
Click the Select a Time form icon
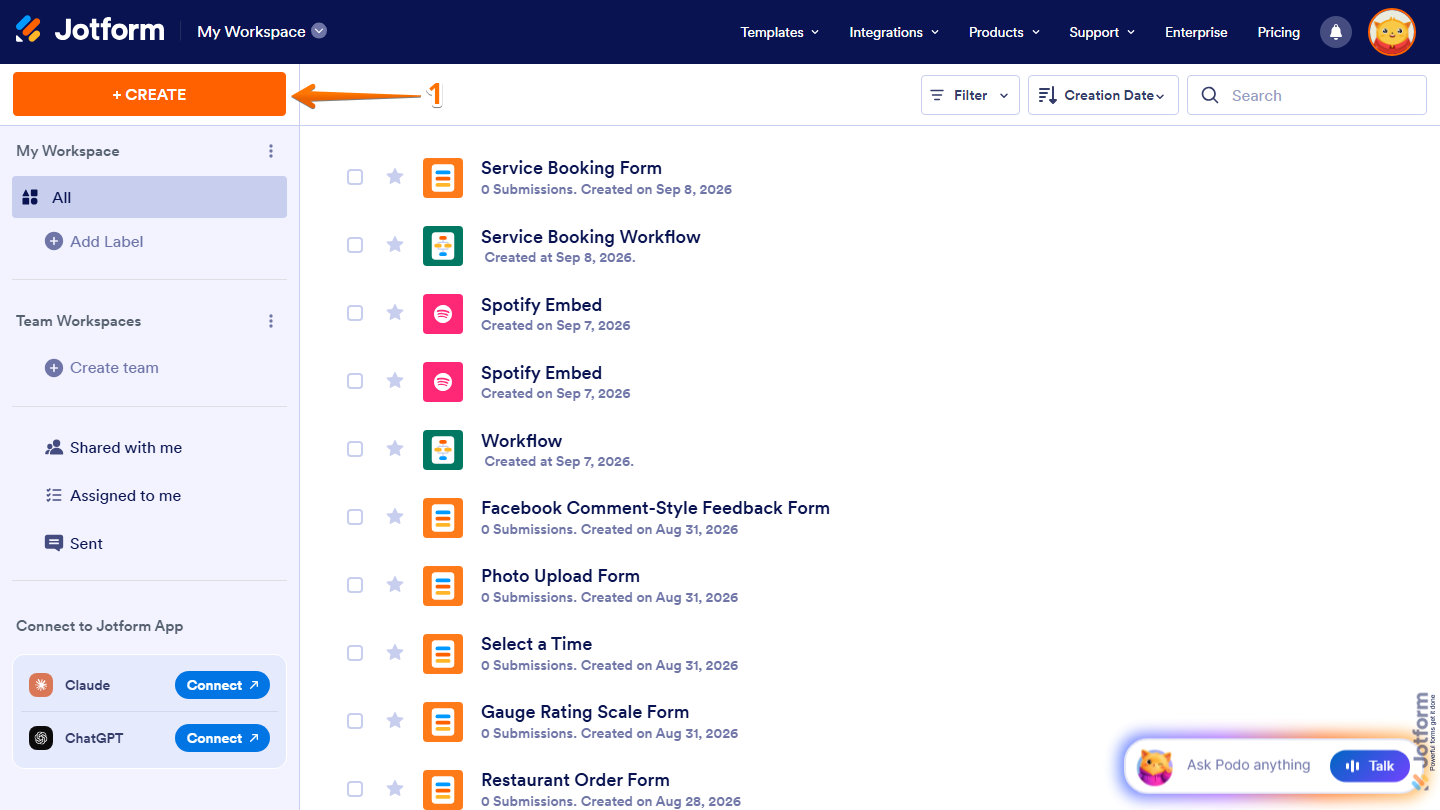pos(443,654)
